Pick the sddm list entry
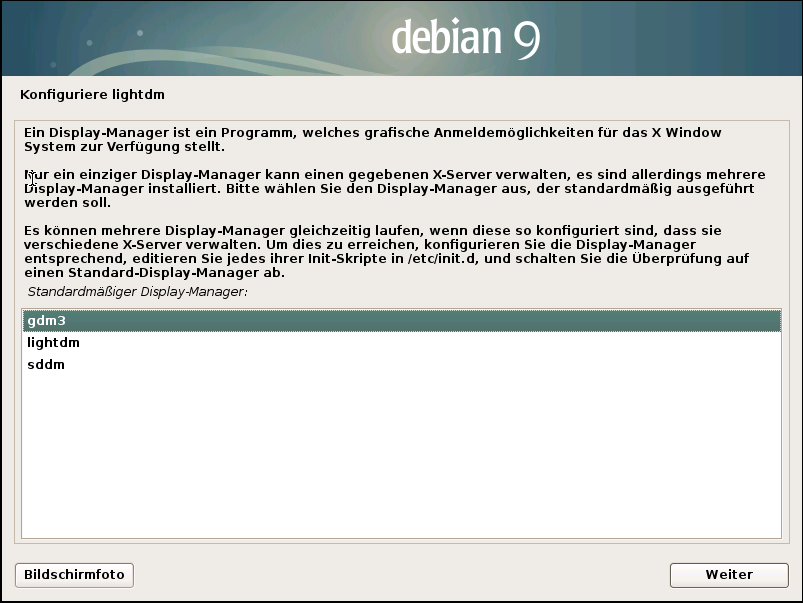 click(x=46, y=365)
